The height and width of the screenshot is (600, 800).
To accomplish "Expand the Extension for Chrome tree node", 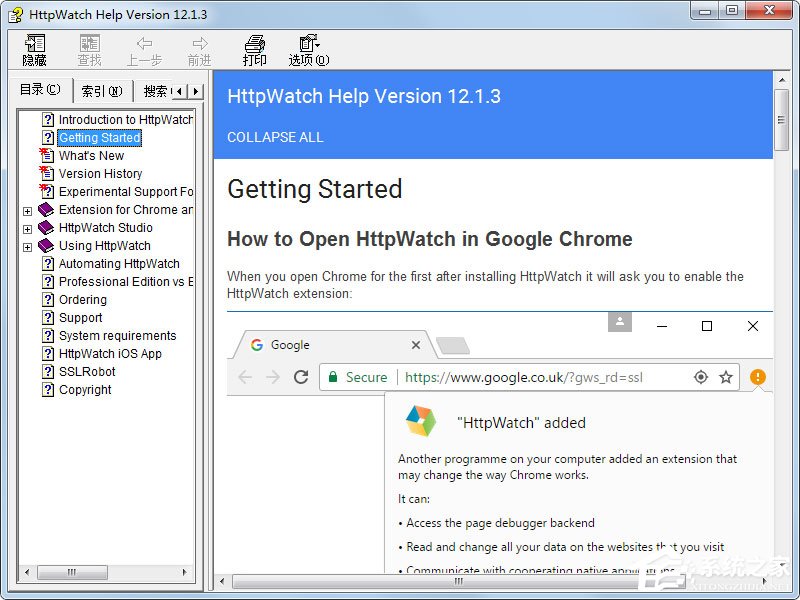I will [x=28, y=211].
